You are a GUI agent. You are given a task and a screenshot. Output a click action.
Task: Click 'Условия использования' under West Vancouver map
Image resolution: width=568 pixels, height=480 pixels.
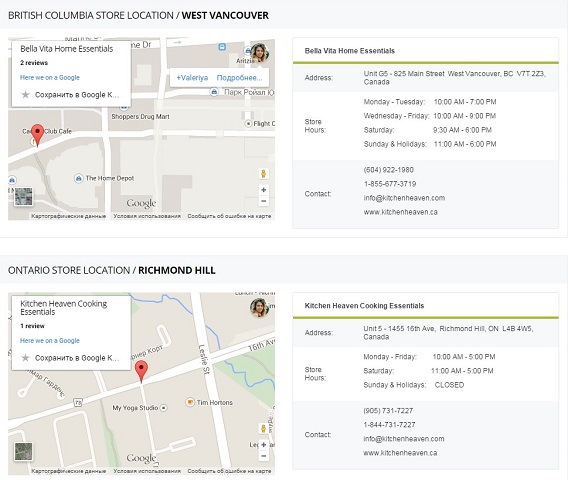pyautogui.click(x=147, y=216)
